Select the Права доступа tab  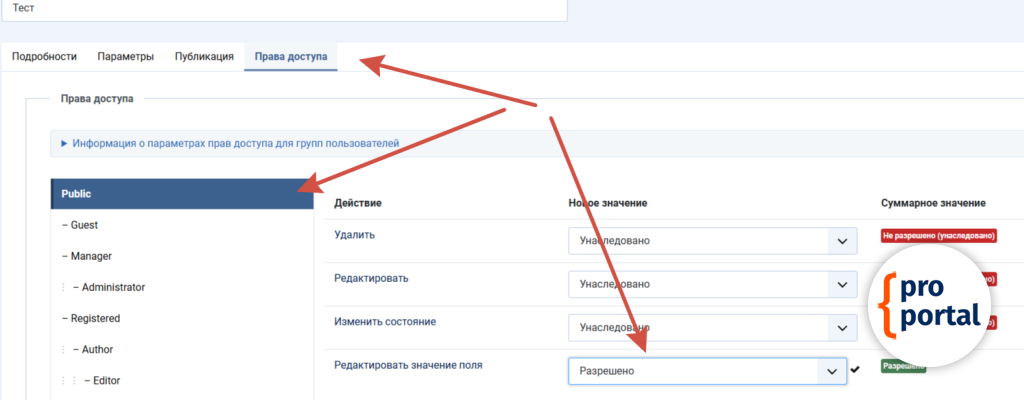(290, 57)
